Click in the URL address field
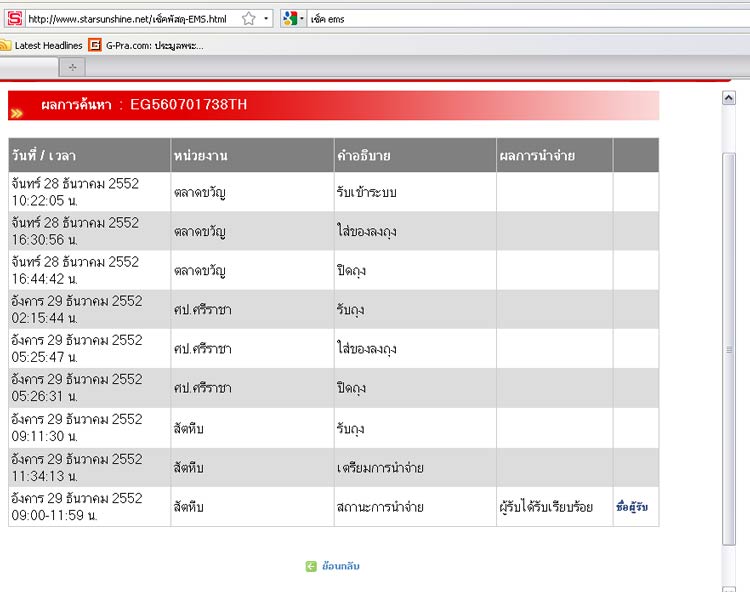Screen dimensions: 750x592 [x=130, y=19]
